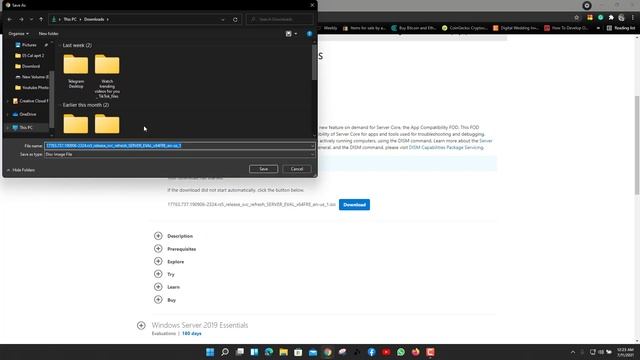This screenshot has width=640, height=360.
Task: Open Reading list in bookmarks bar
Action: pos(621,28)
